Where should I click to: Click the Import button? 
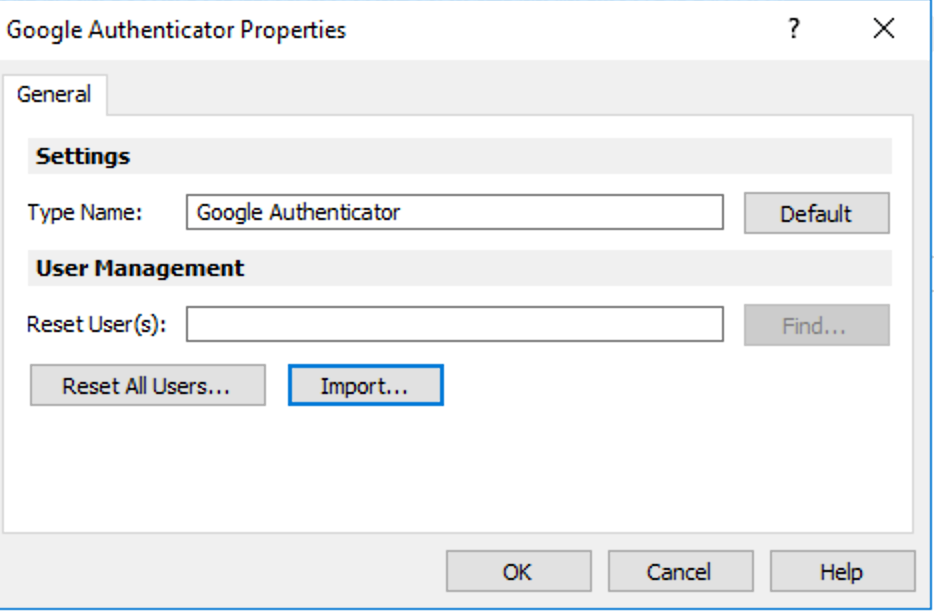[x=366, y=384]
